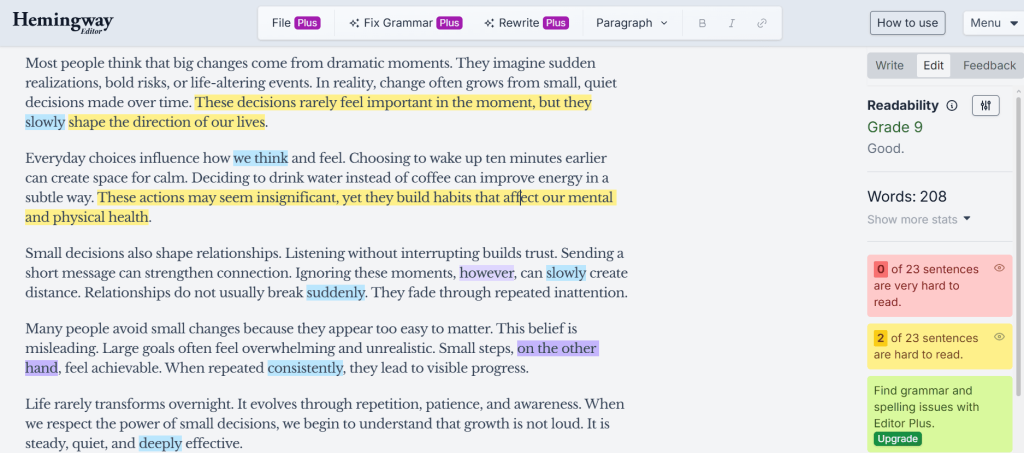This screenshot has height=453, width=1024.
Task: Open the Menu dropdown
Action: 992,23
